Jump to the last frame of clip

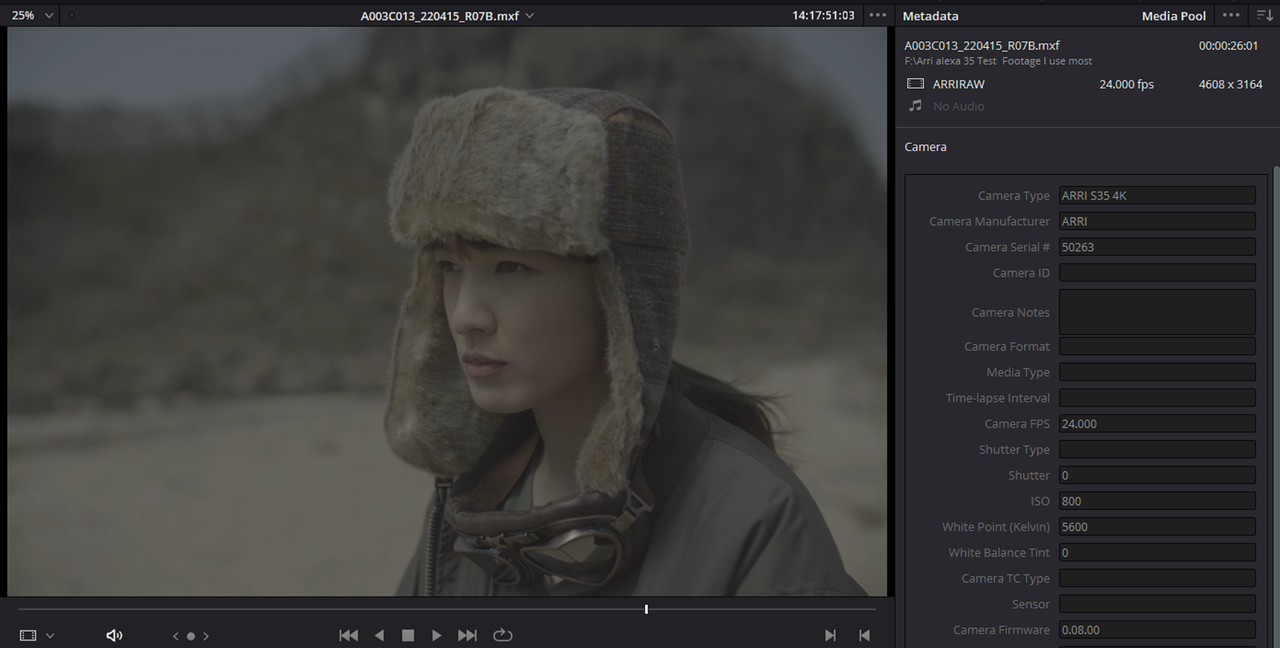(467, 635)
